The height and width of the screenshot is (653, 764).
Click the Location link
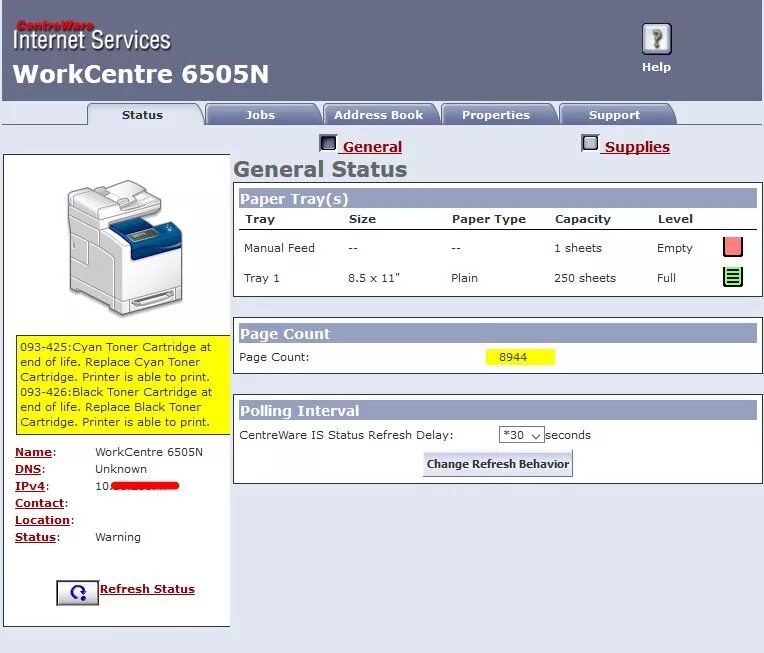coord(42,520)
